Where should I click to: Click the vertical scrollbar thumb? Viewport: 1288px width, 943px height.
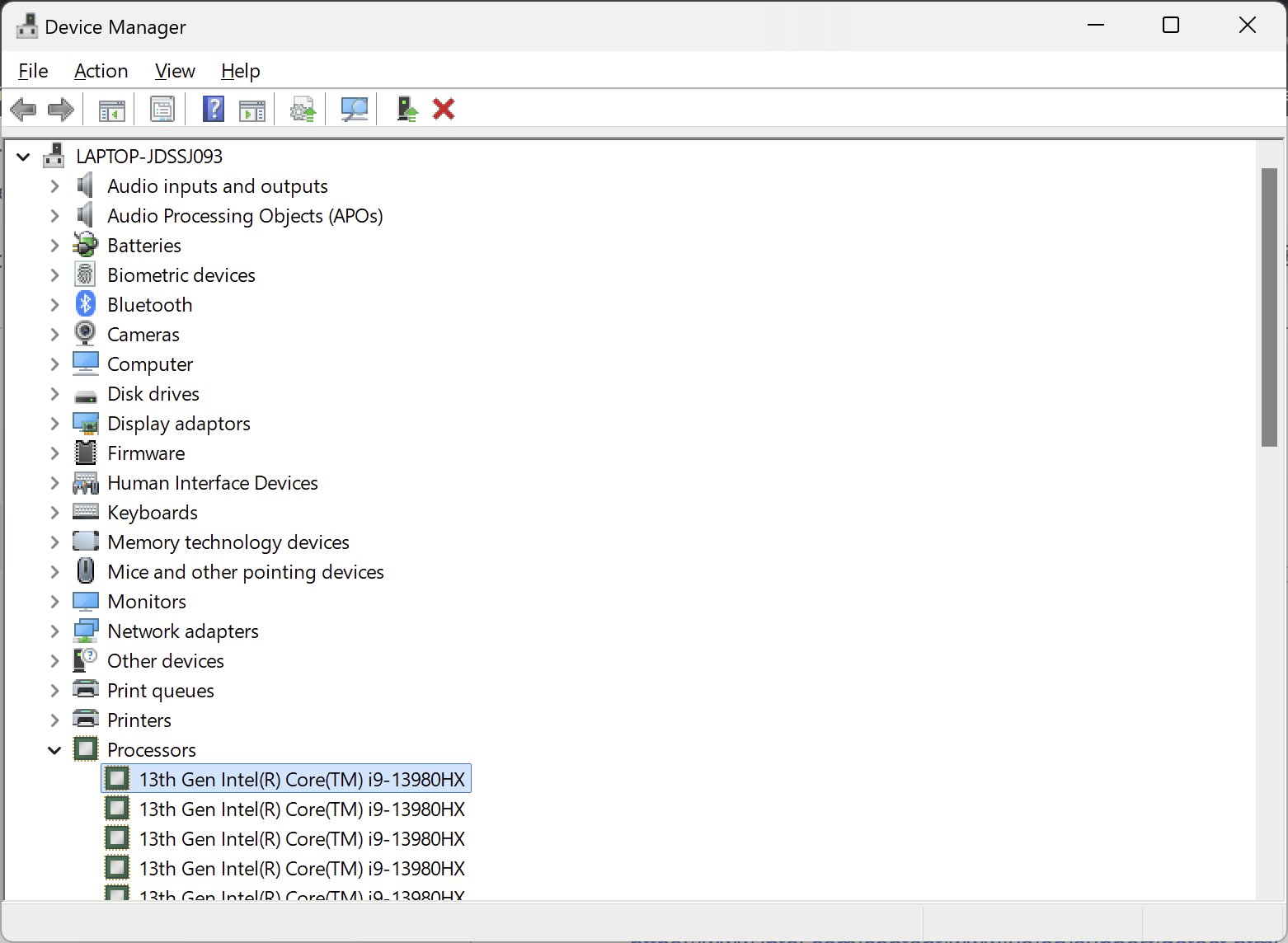[1269, 307]
